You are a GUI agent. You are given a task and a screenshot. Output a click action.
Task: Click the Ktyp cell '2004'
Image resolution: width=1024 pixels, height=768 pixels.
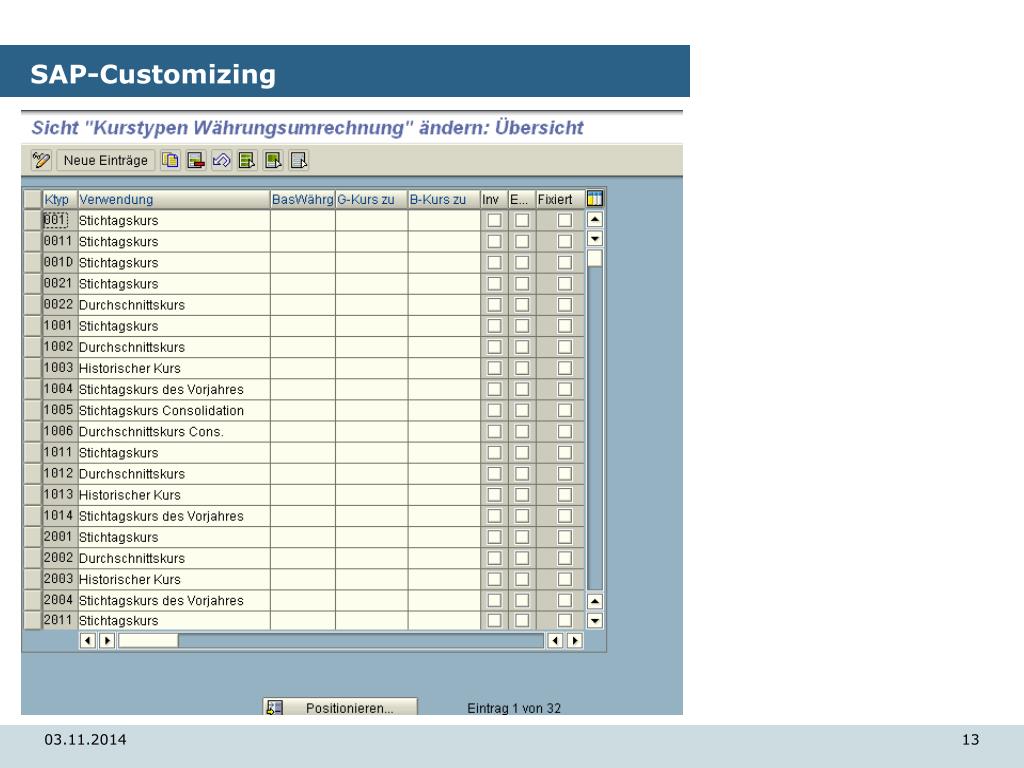coord(59,600)
